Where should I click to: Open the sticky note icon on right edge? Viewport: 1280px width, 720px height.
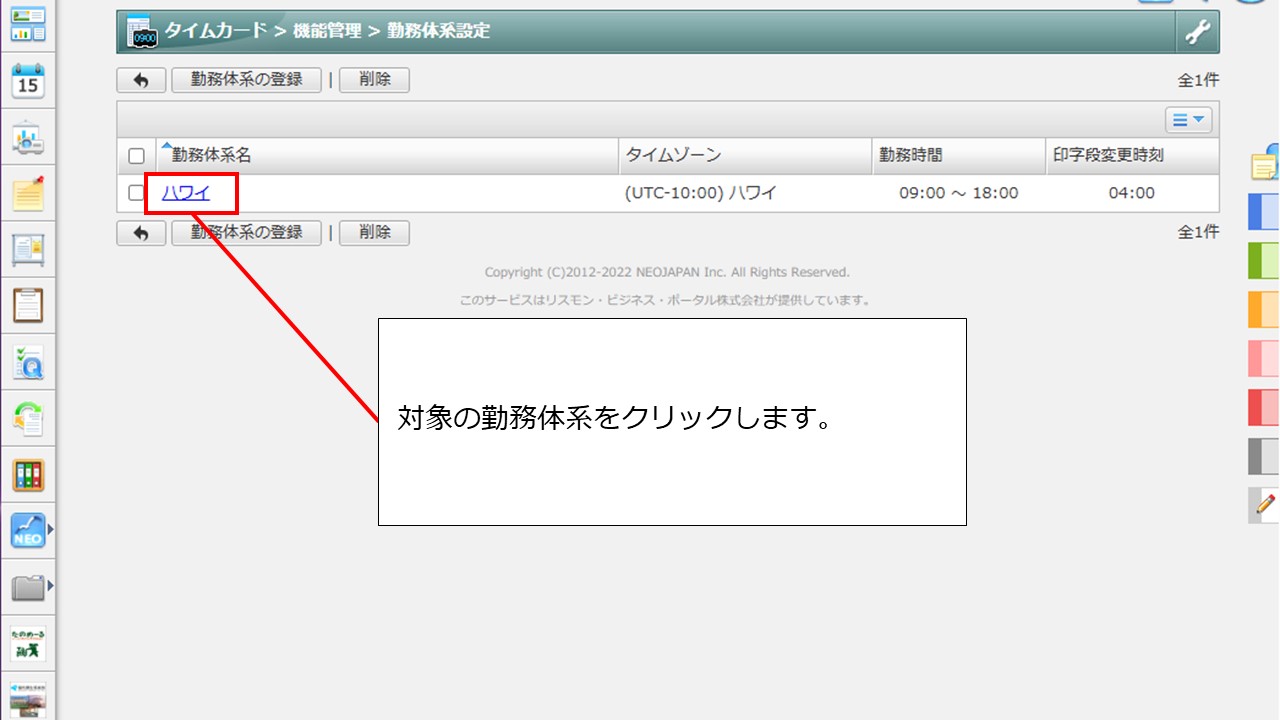(x=1265, y=163)
